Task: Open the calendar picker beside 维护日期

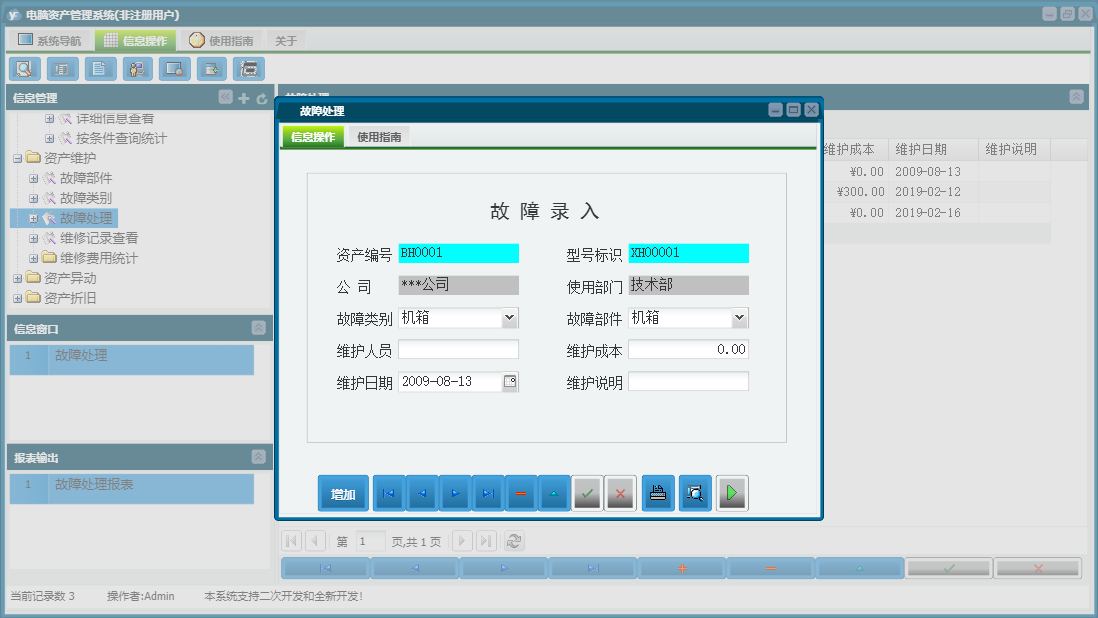Action: 511,381
